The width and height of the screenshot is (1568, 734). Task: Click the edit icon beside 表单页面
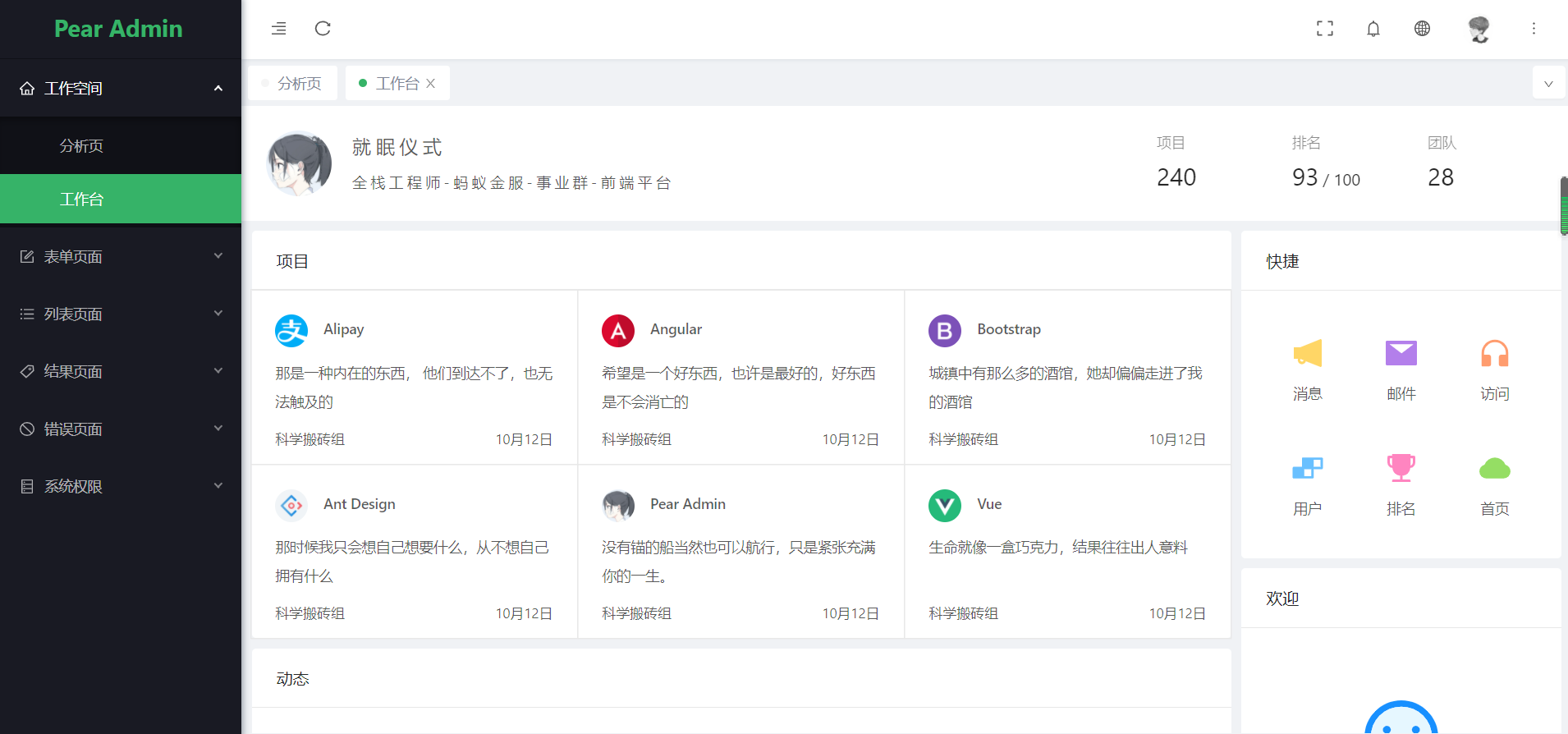[27, 256]
